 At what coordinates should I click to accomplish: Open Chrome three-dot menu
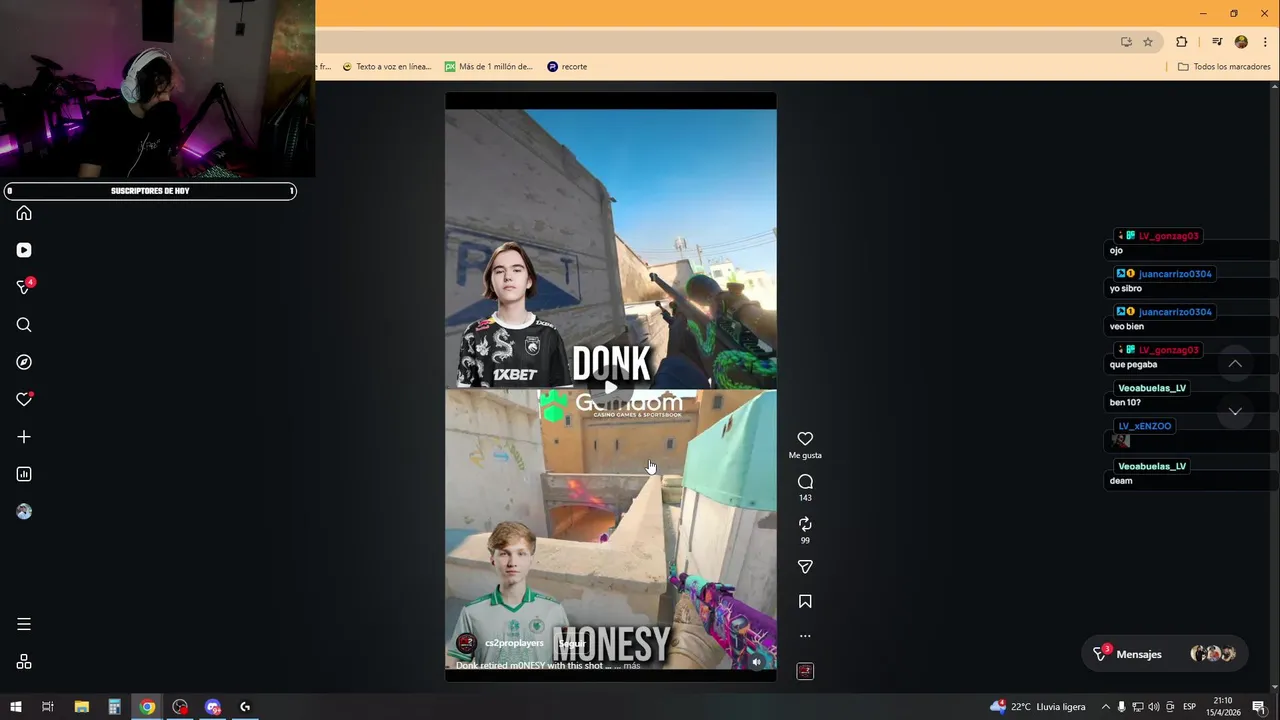point(1265,42)
